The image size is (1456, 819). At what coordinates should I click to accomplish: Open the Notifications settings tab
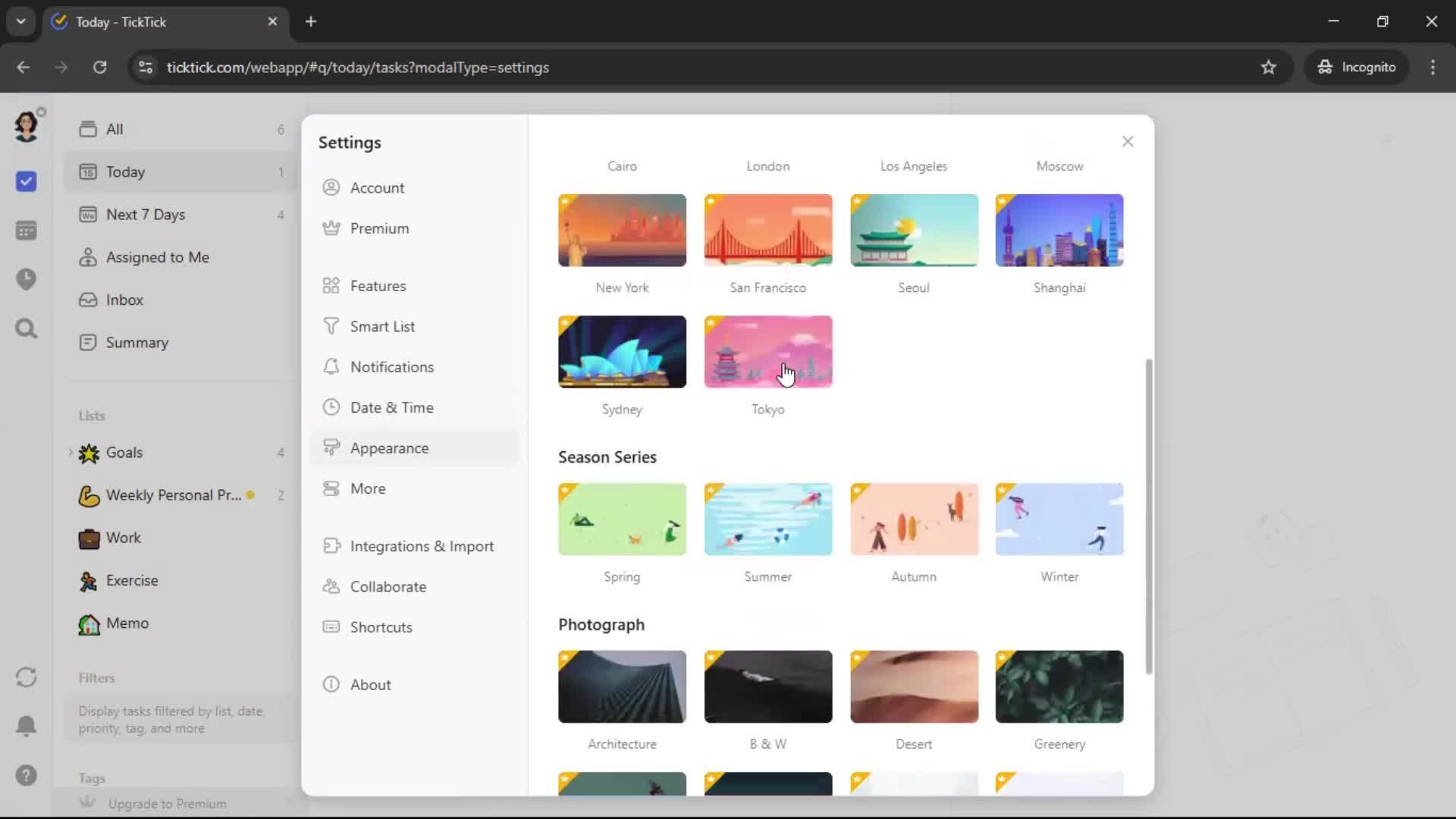(x=391, y=367)
